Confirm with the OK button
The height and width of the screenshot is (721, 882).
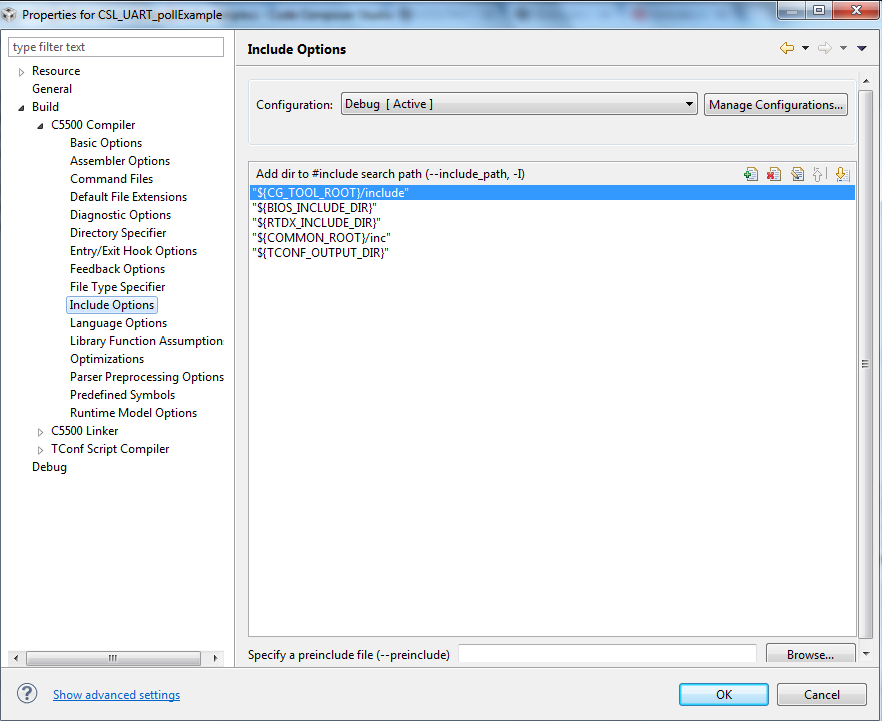(x=723, y=695)
